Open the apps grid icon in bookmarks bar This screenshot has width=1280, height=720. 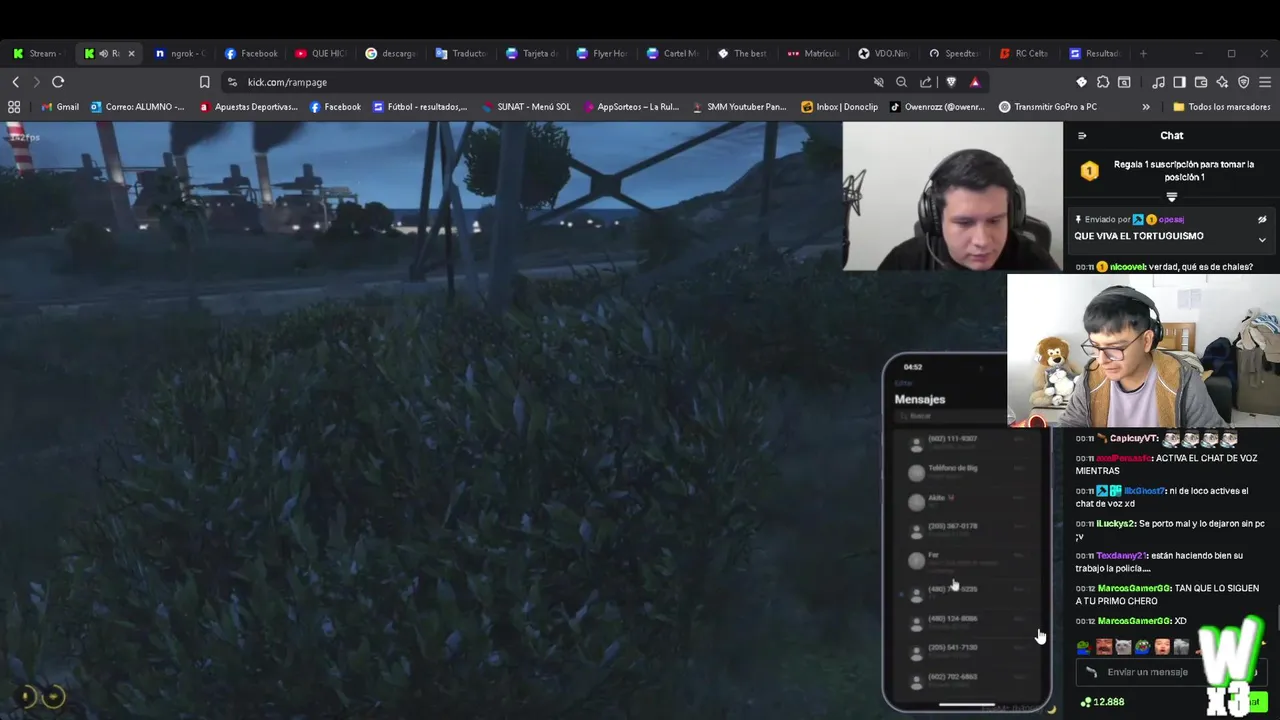coord(14,107)
